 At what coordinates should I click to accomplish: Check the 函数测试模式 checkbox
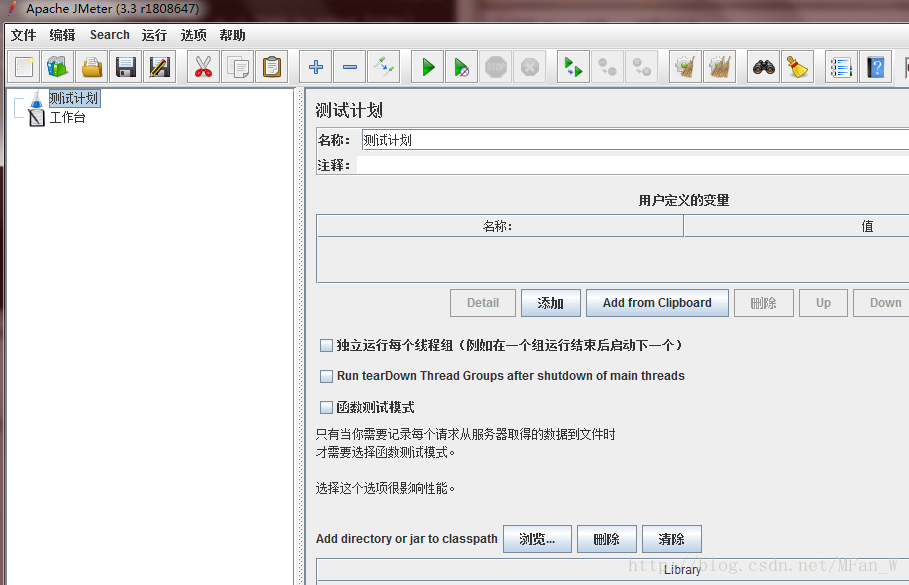point(326,408)
